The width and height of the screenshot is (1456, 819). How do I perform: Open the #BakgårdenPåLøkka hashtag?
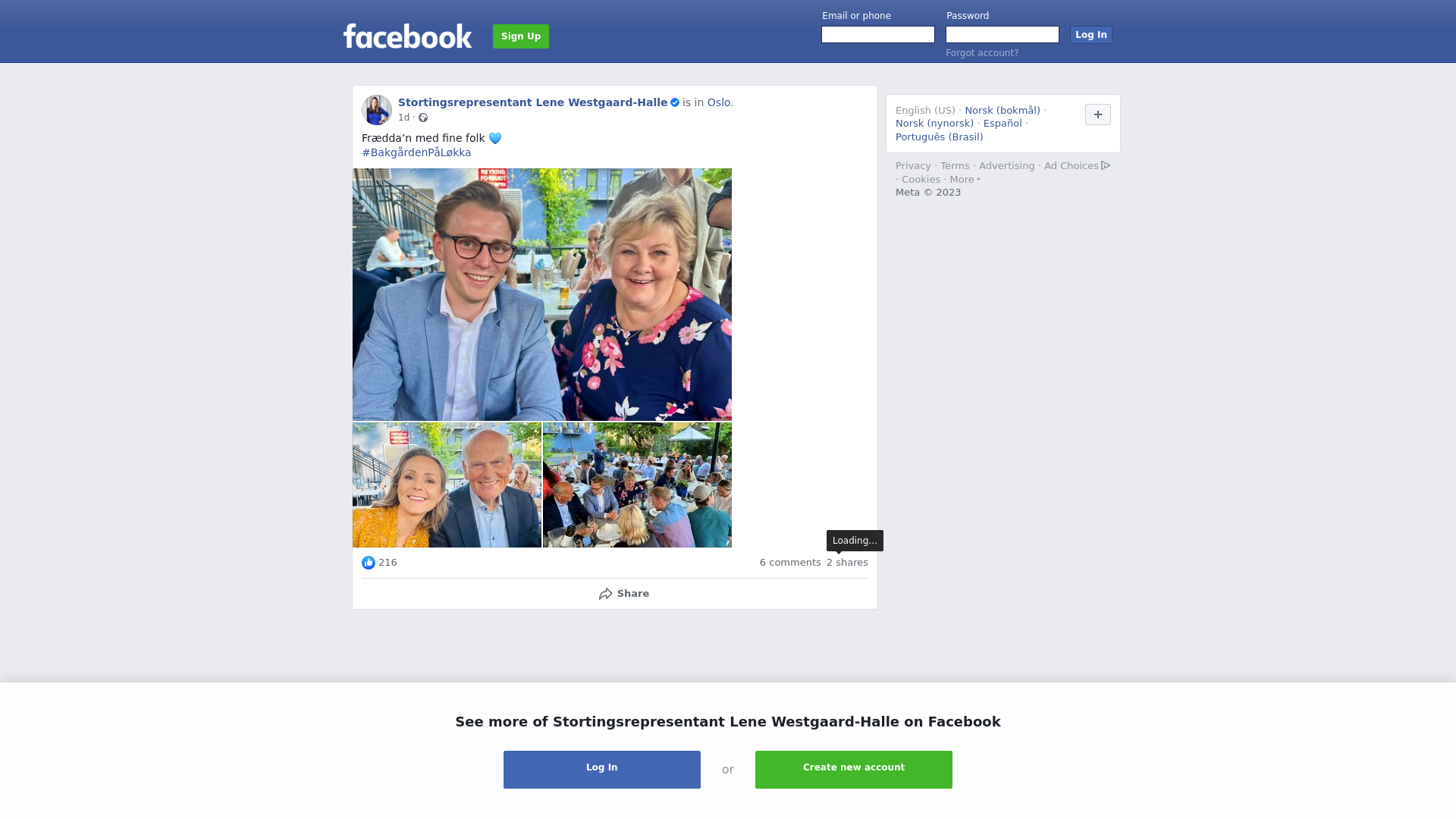tap(416, 152)
